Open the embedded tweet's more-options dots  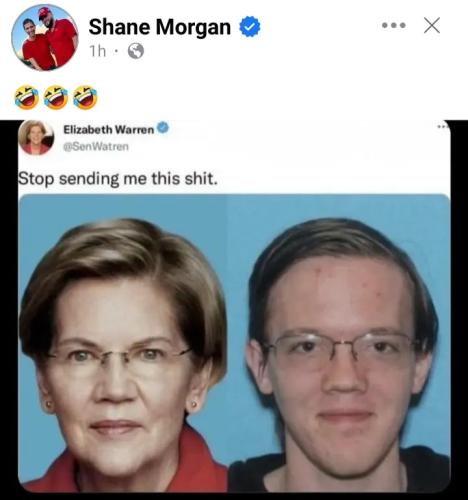pos(443,127)
